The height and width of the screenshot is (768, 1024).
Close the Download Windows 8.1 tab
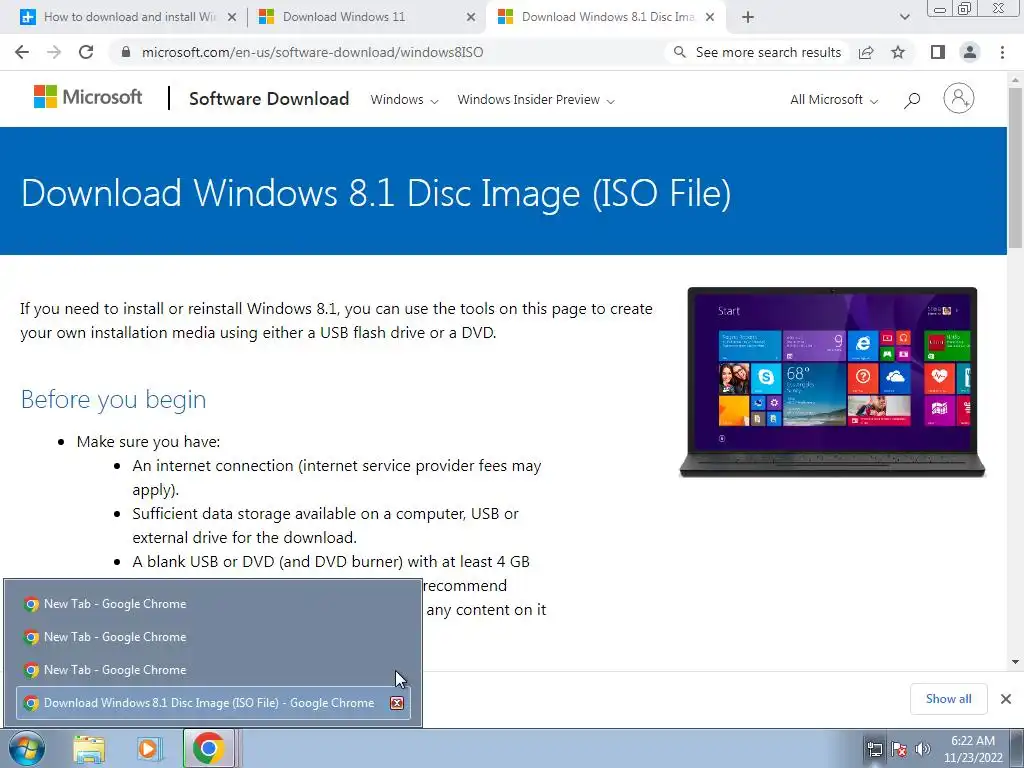[x=710, y=17]
